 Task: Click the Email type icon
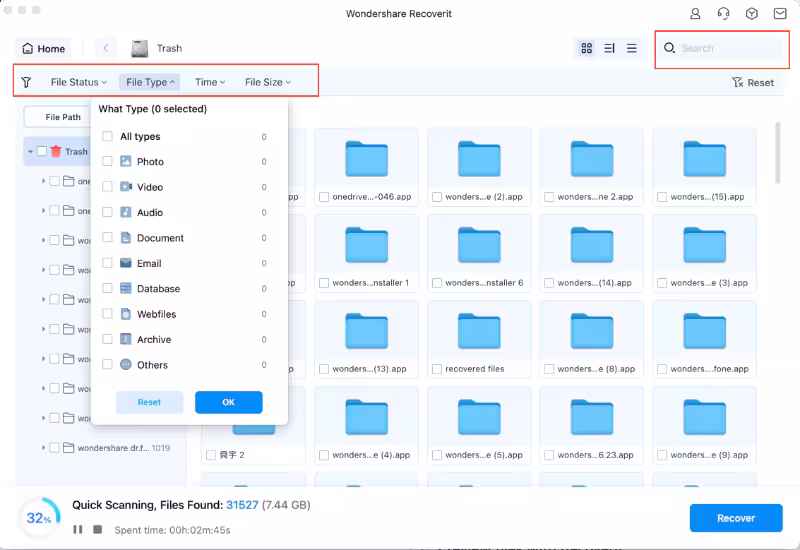(126, 263)
